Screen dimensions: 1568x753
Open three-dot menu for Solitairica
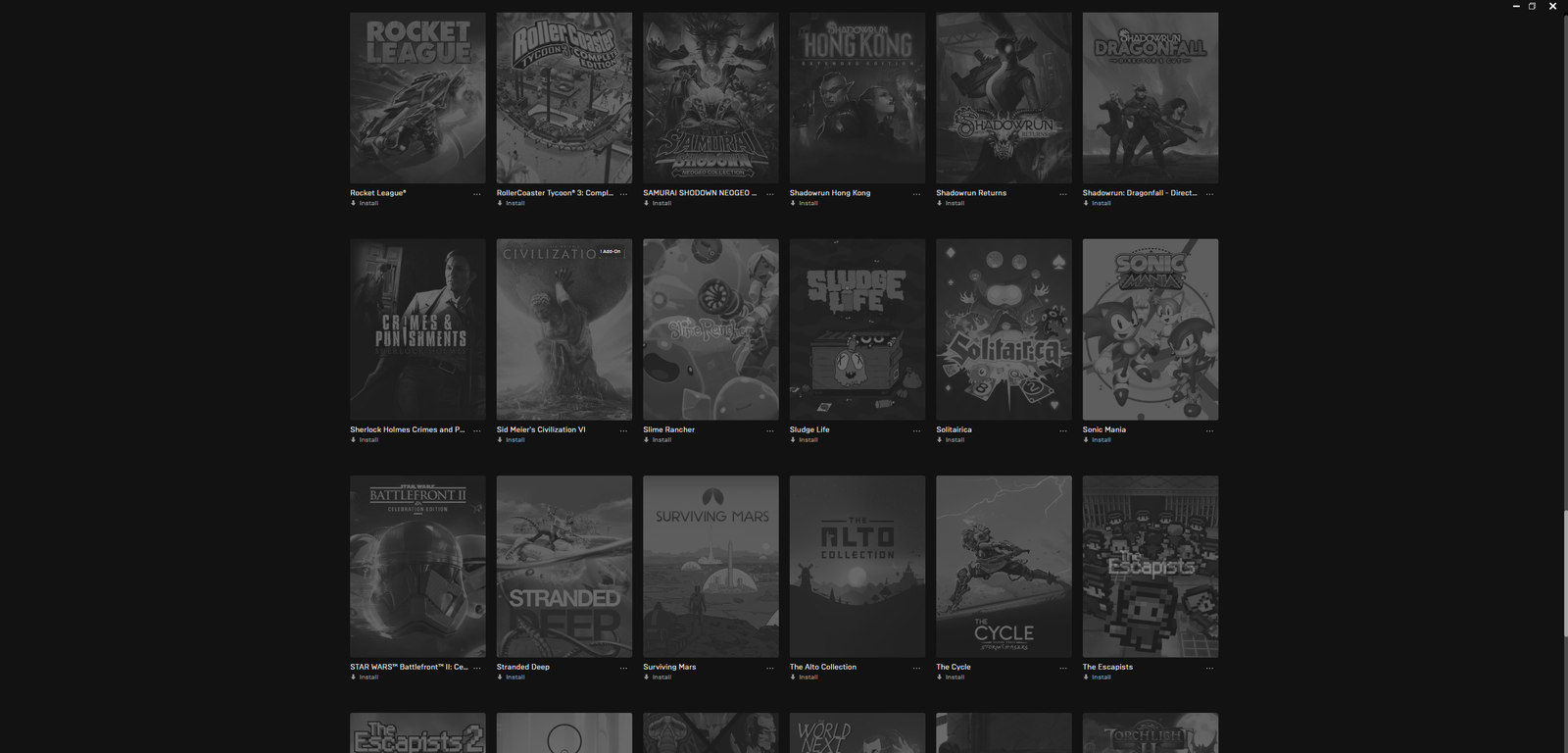point(1063,430)
